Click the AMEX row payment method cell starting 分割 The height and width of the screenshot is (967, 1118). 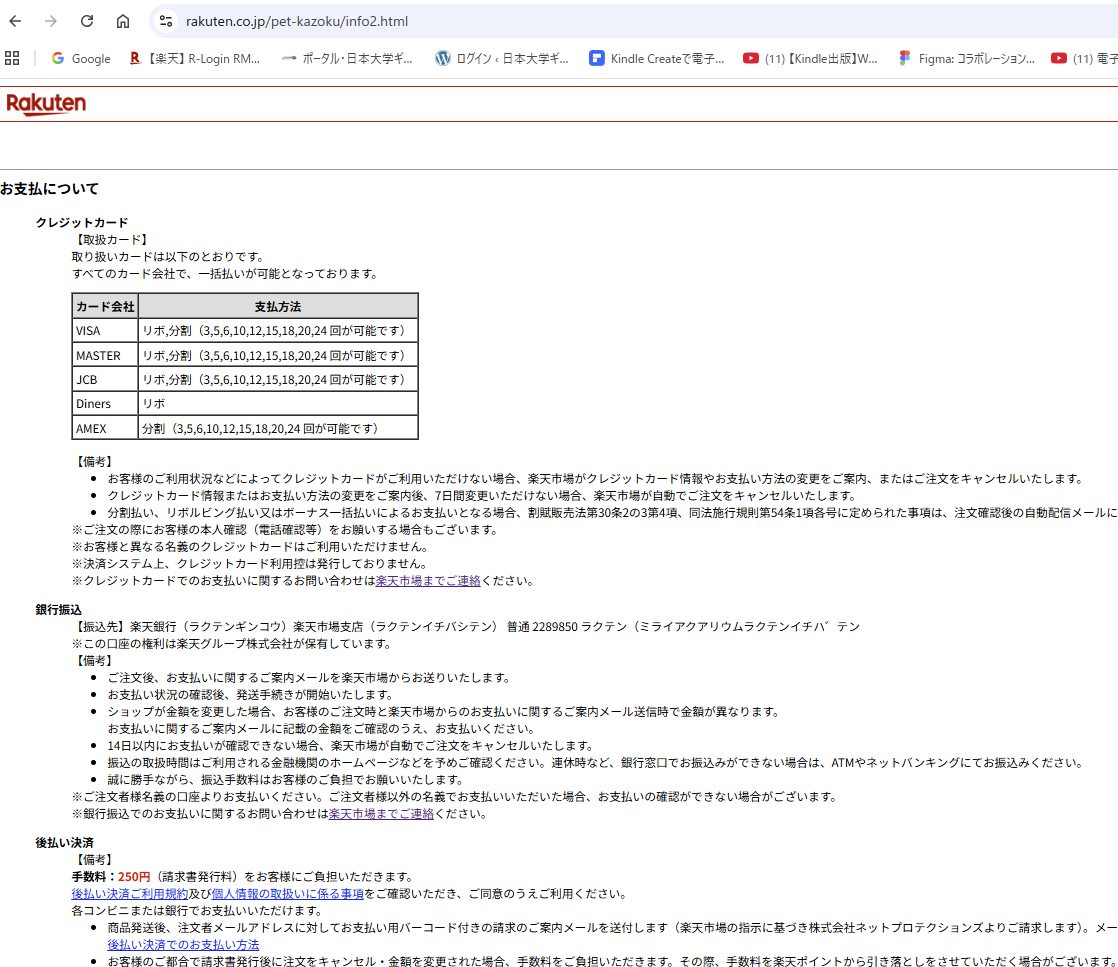[x=278, y=428]
